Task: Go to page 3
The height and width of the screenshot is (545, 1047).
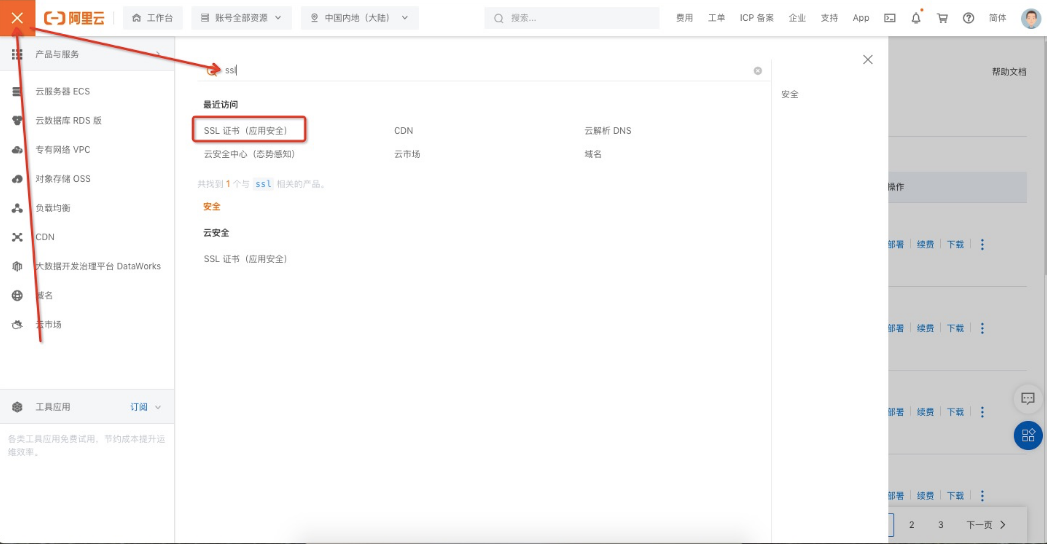Action: (x=941, y=525)
